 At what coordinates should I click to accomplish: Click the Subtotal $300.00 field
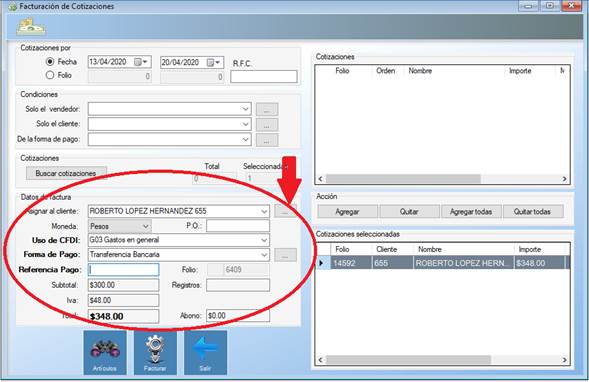pos(124,285)
